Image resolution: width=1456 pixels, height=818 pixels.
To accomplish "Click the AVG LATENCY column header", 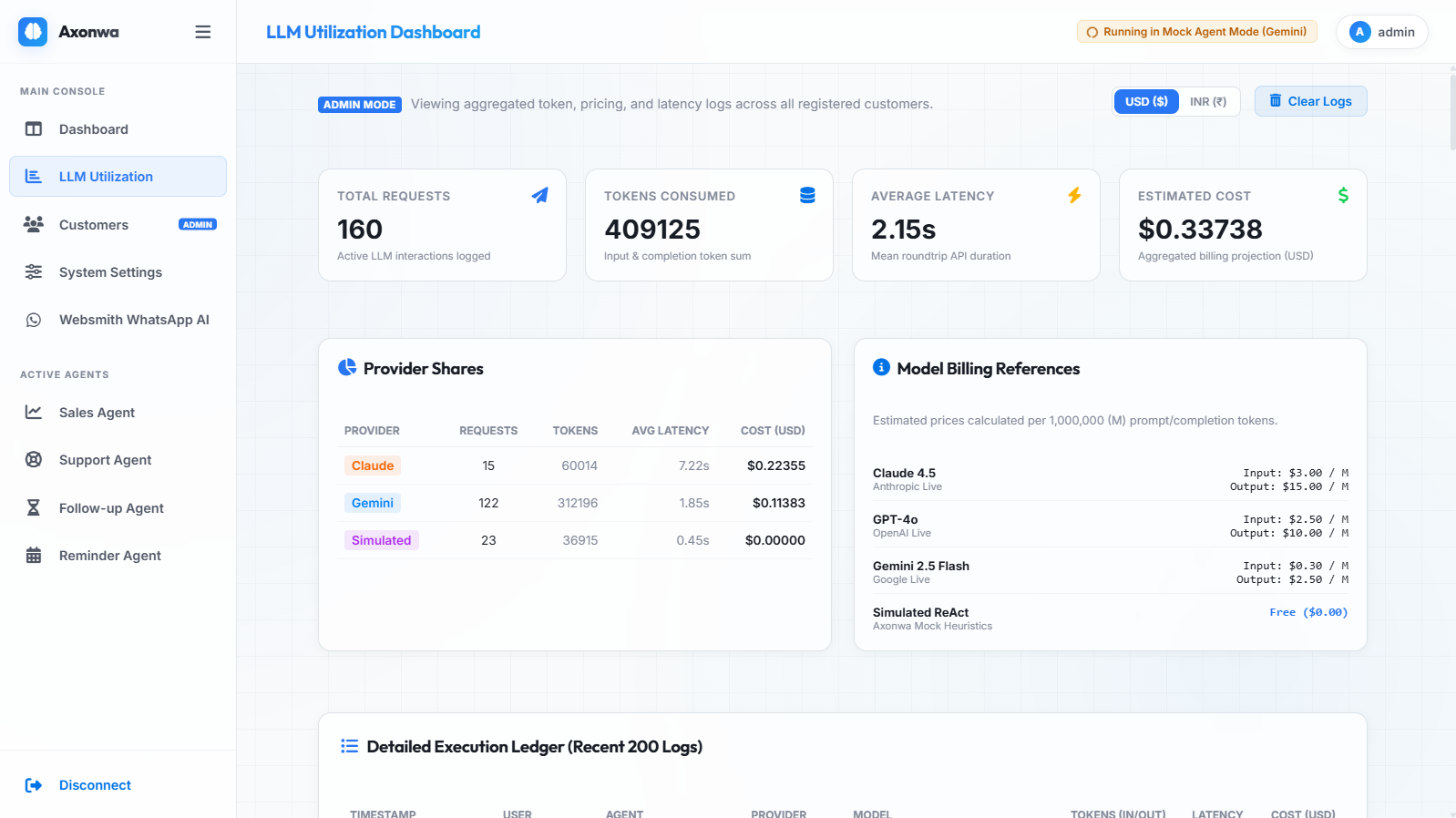I will (x=671, y=431).
